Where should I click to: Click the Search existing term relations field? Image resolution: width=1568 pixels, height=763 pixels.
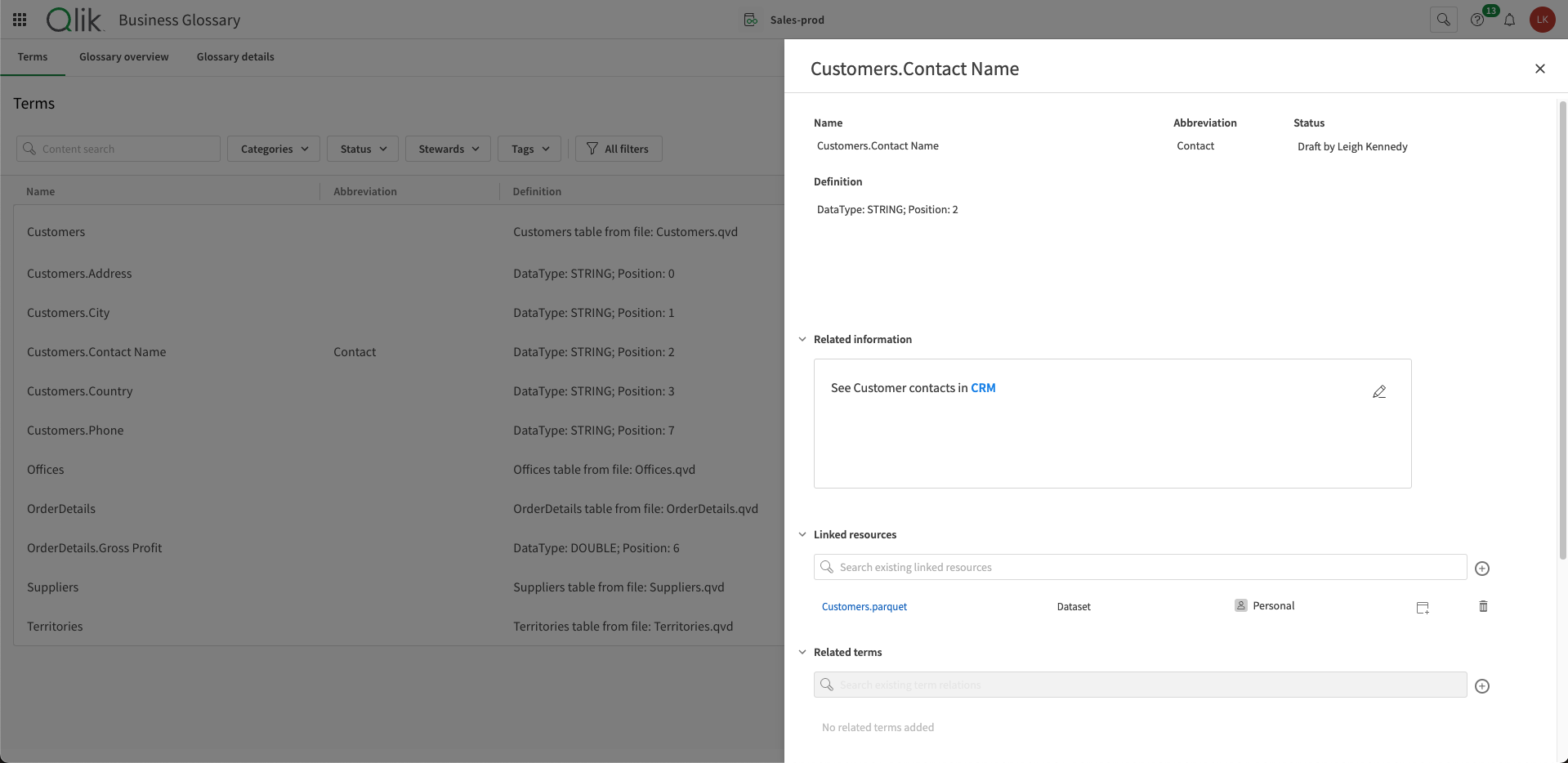click(x=1140, y=685)
